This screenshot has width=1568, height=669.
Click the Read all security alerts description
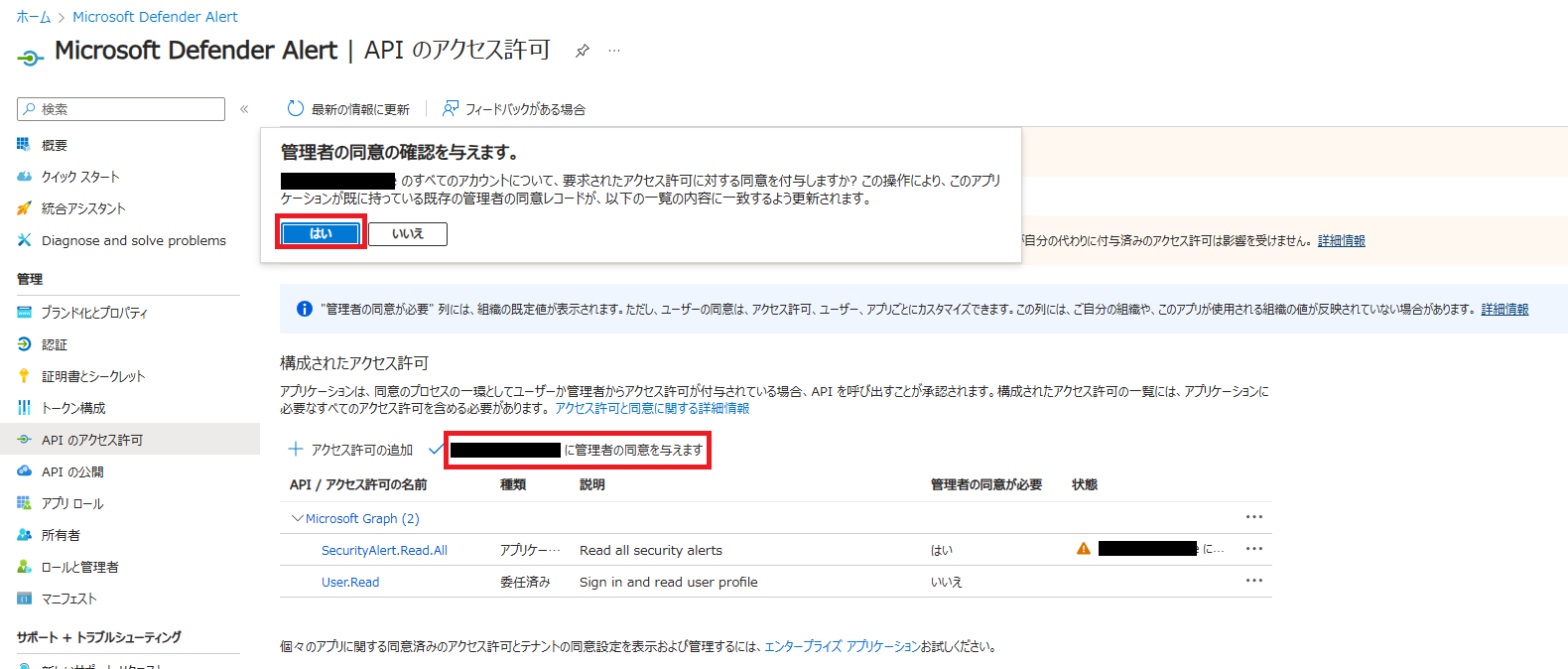pos(651,550)
